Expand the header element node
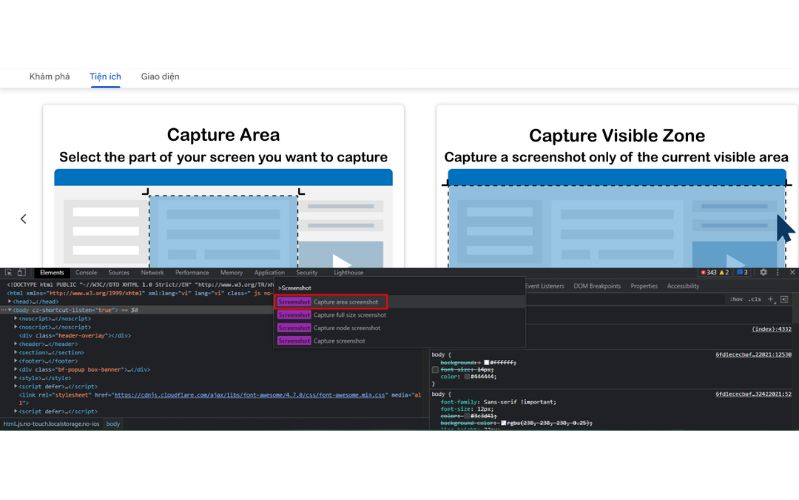Image resolution: width=799 pixels, height=500 pixels. [16, 344]
